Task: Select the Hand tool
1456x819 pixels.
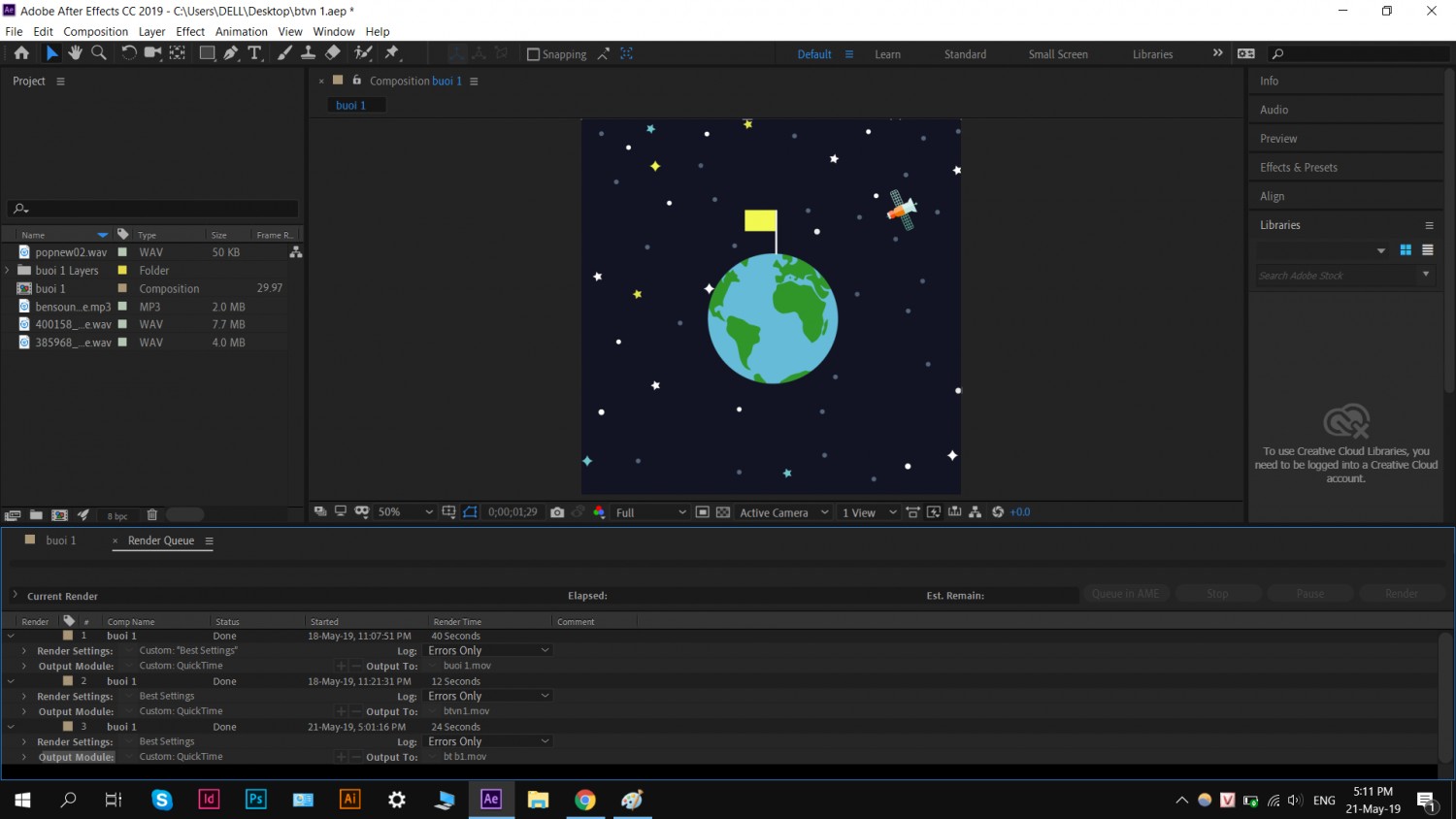Action: coord(75,53)
